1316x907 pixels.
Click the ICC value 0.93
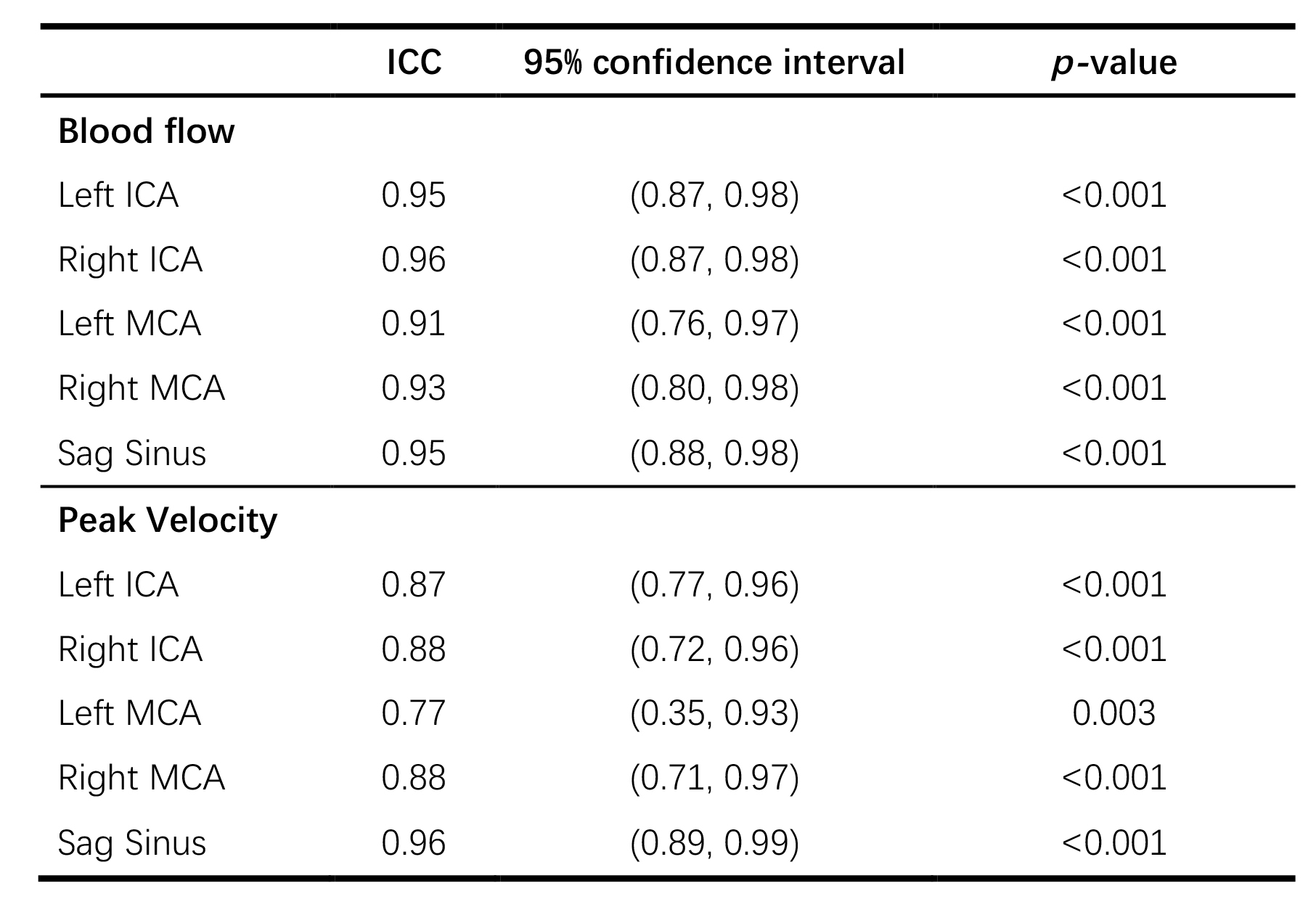coord(413,388)
